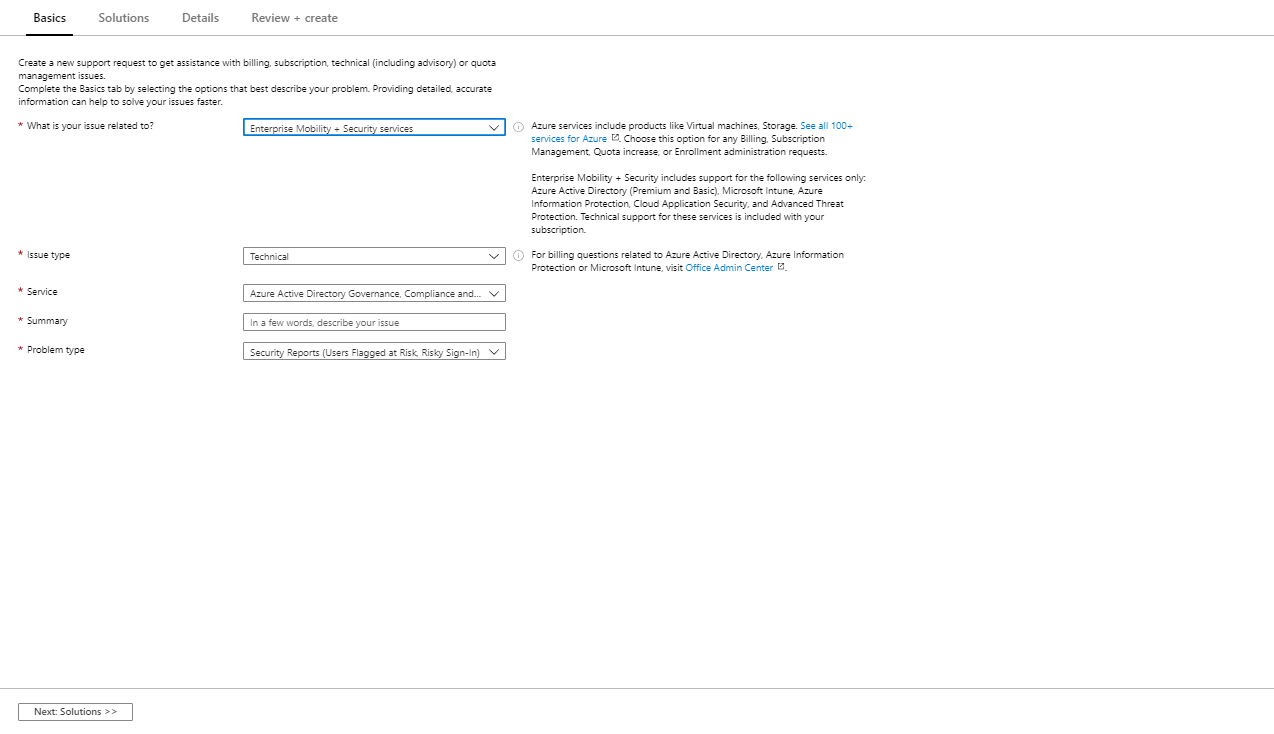Go to the Details tab
Viewport: 1274px width, 734px height.
pos(200,18)
